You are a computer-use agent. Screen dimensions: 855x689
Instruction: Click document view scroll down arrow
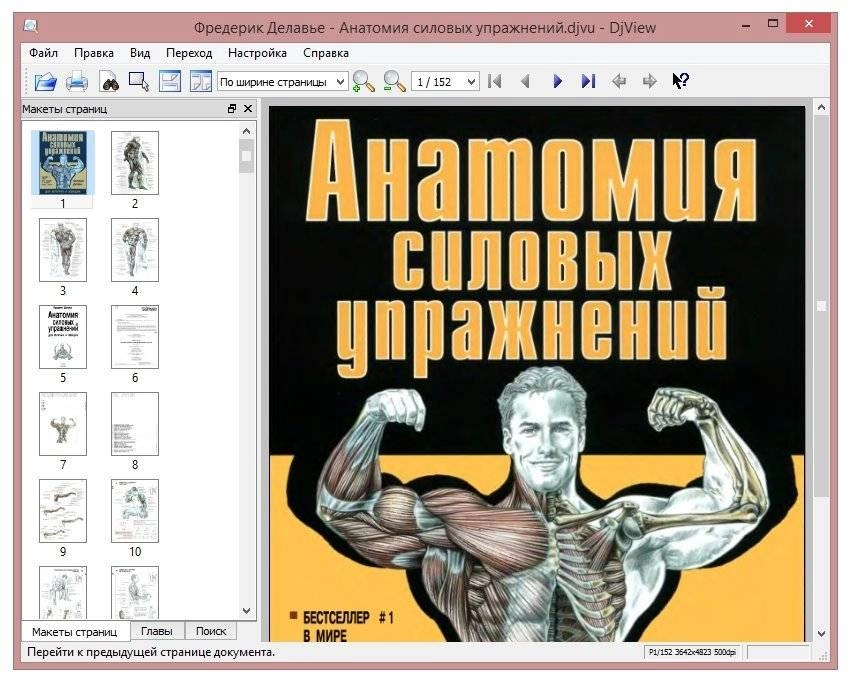821,633
